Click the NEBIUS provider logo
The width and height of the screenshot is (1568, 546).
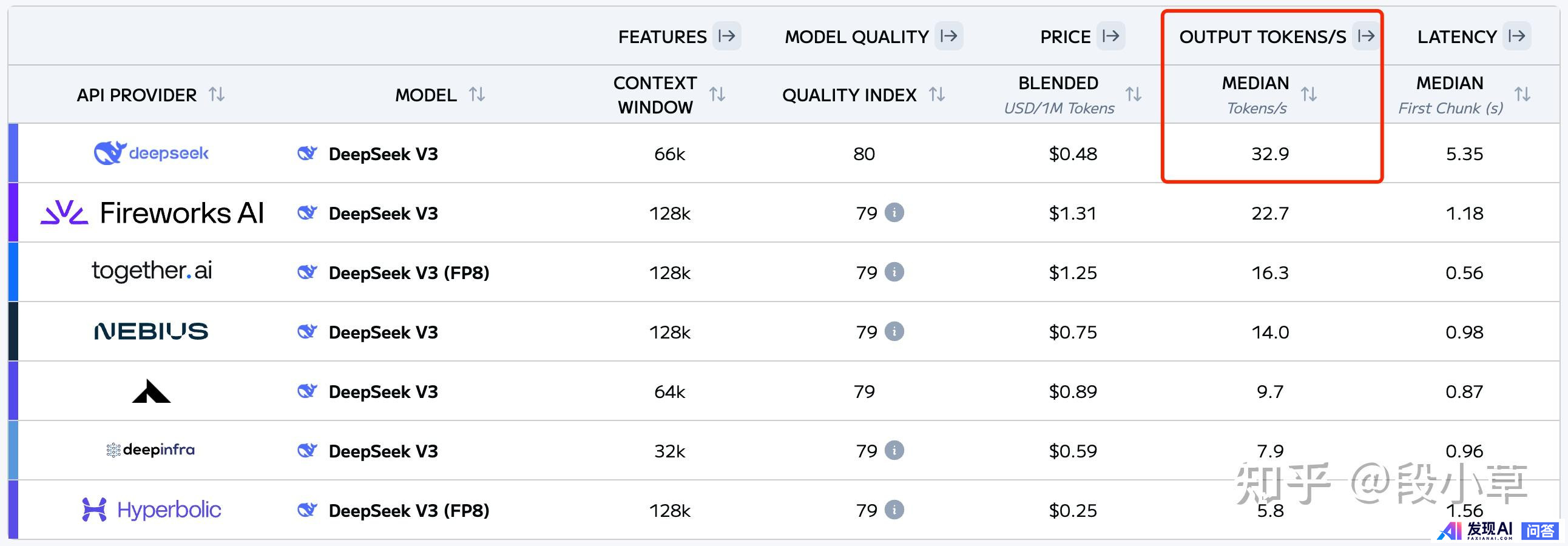click(x=151, y=331)
